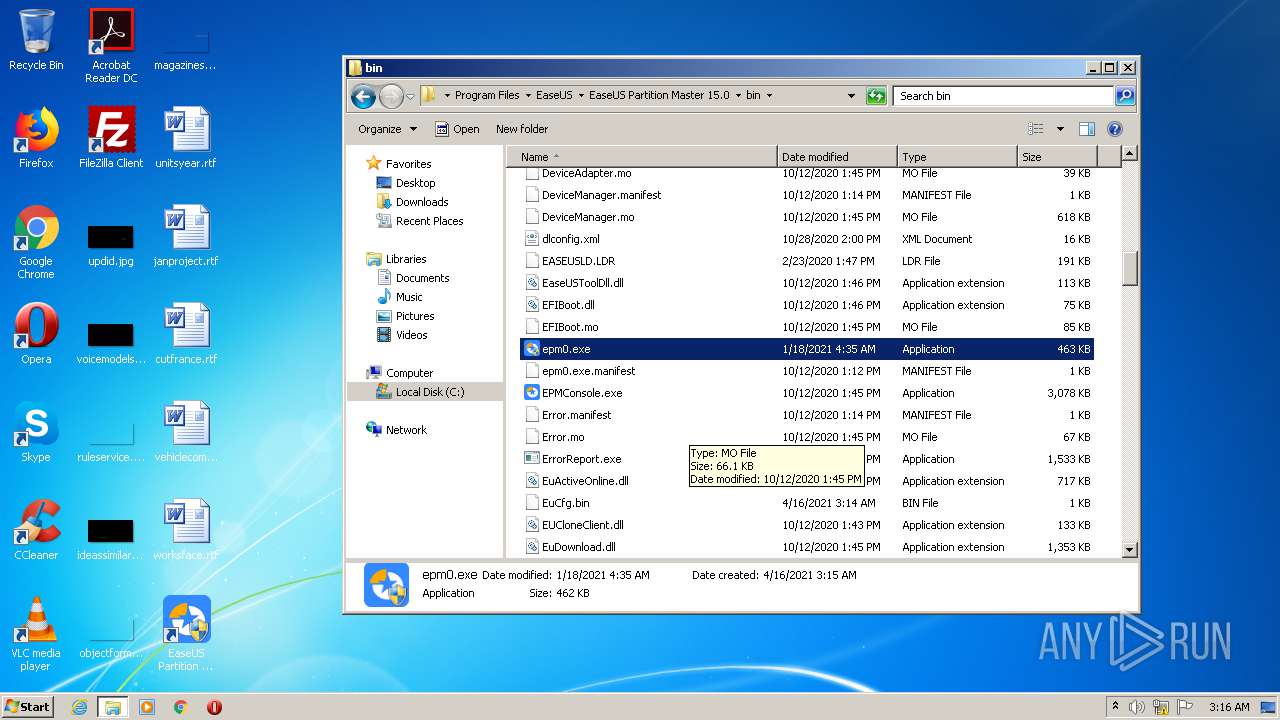This screenshot has width=1280, height=720.
Task: Select the EuCfg.bin file
Action: coord(808,503)
